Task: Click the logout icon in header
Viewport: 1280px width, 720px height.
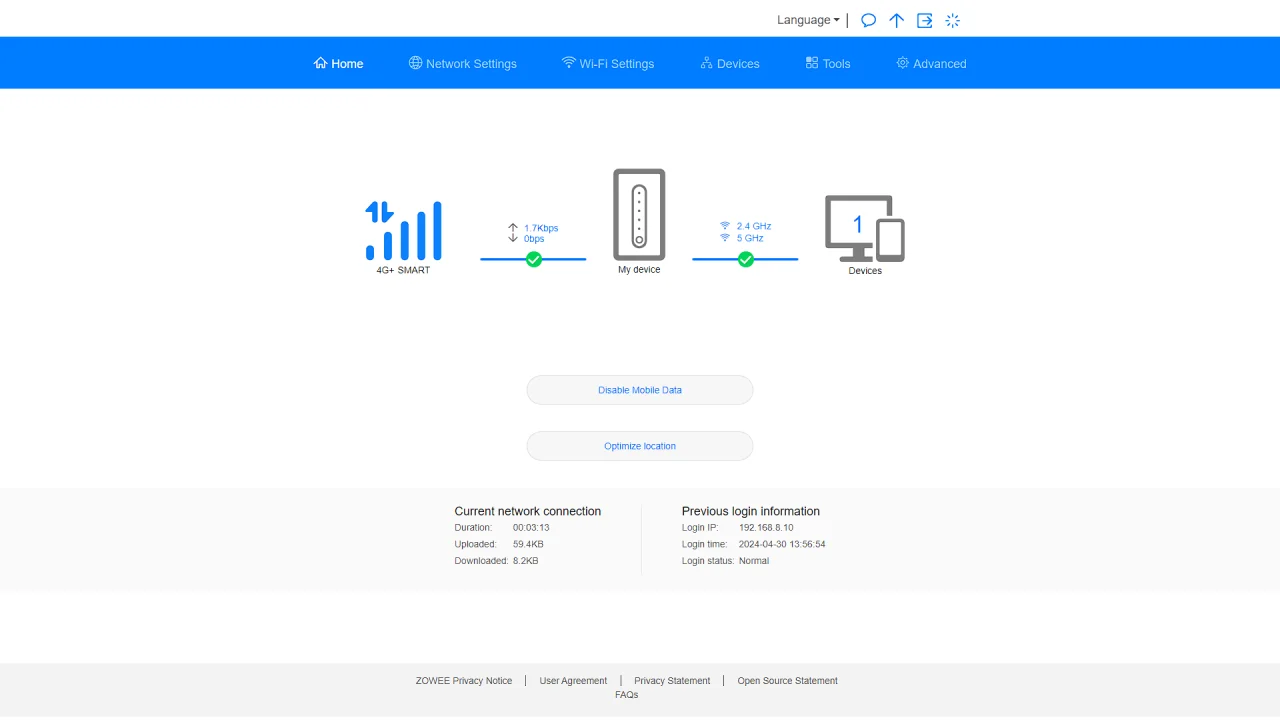Action: [925, 20]
